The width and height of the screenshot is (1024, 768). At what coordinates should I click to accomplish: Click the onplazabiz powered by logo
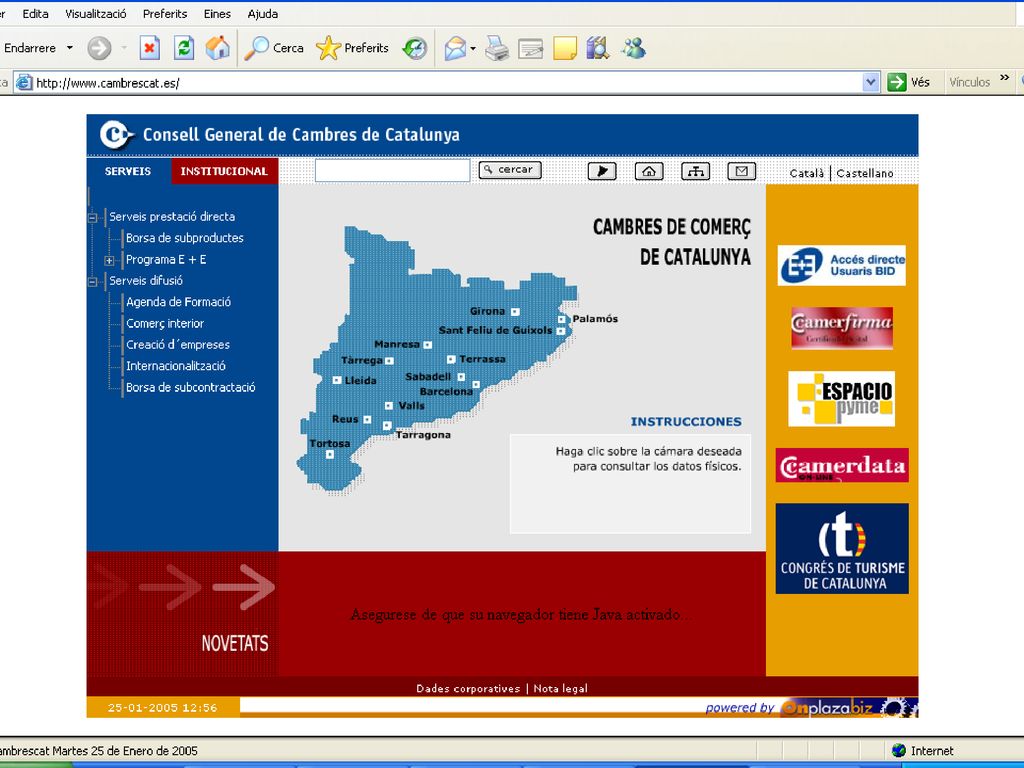[849, 708]
